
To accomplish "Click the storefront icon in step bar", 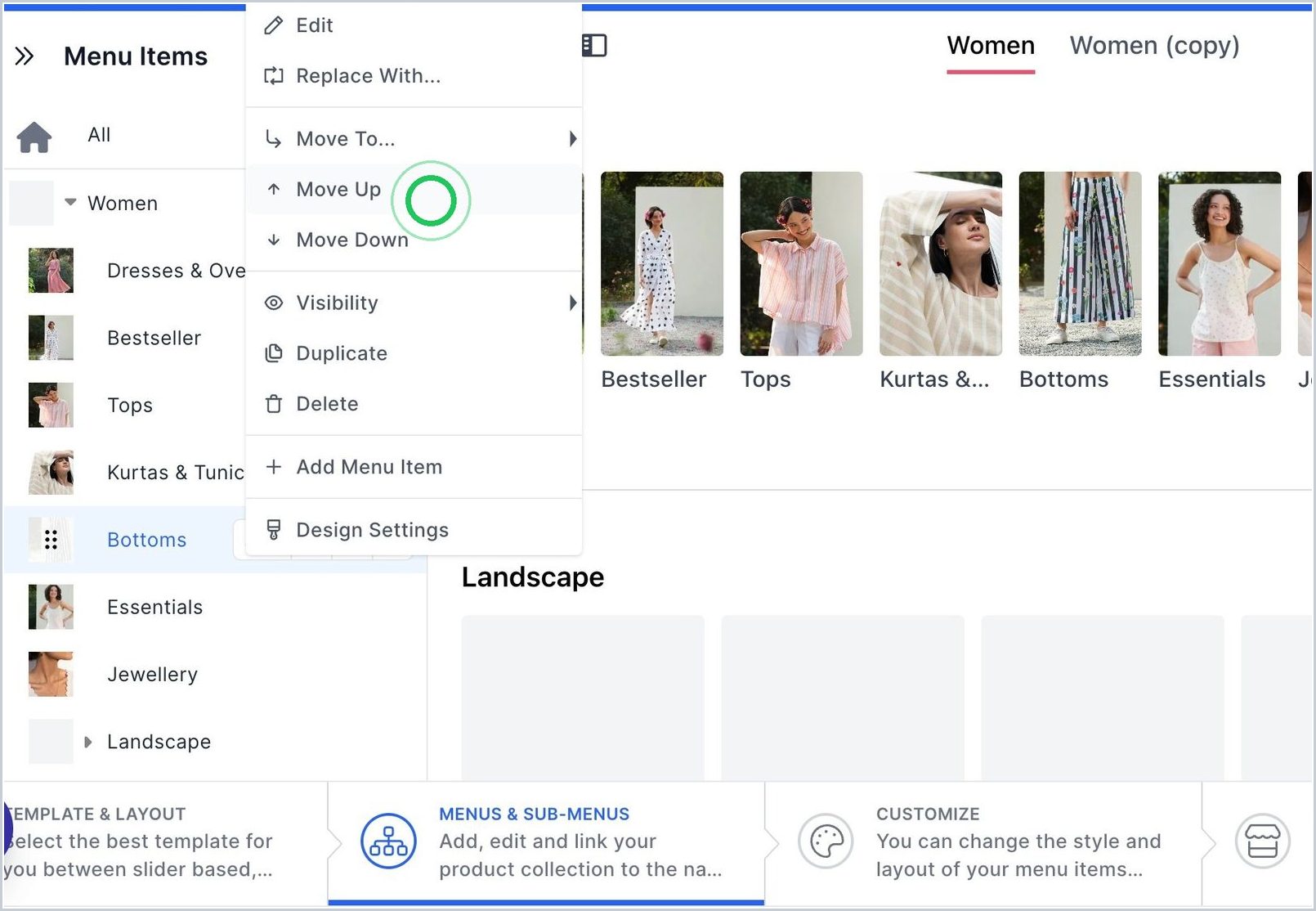I will coord(1262,841).
